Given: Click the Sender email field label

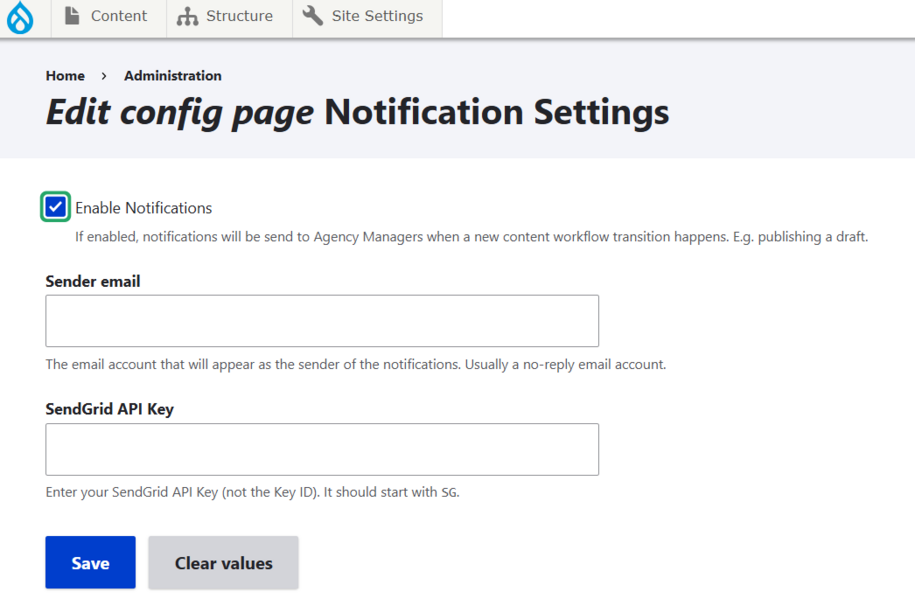Looking at the screenshot, I should [x=93, y=282].
